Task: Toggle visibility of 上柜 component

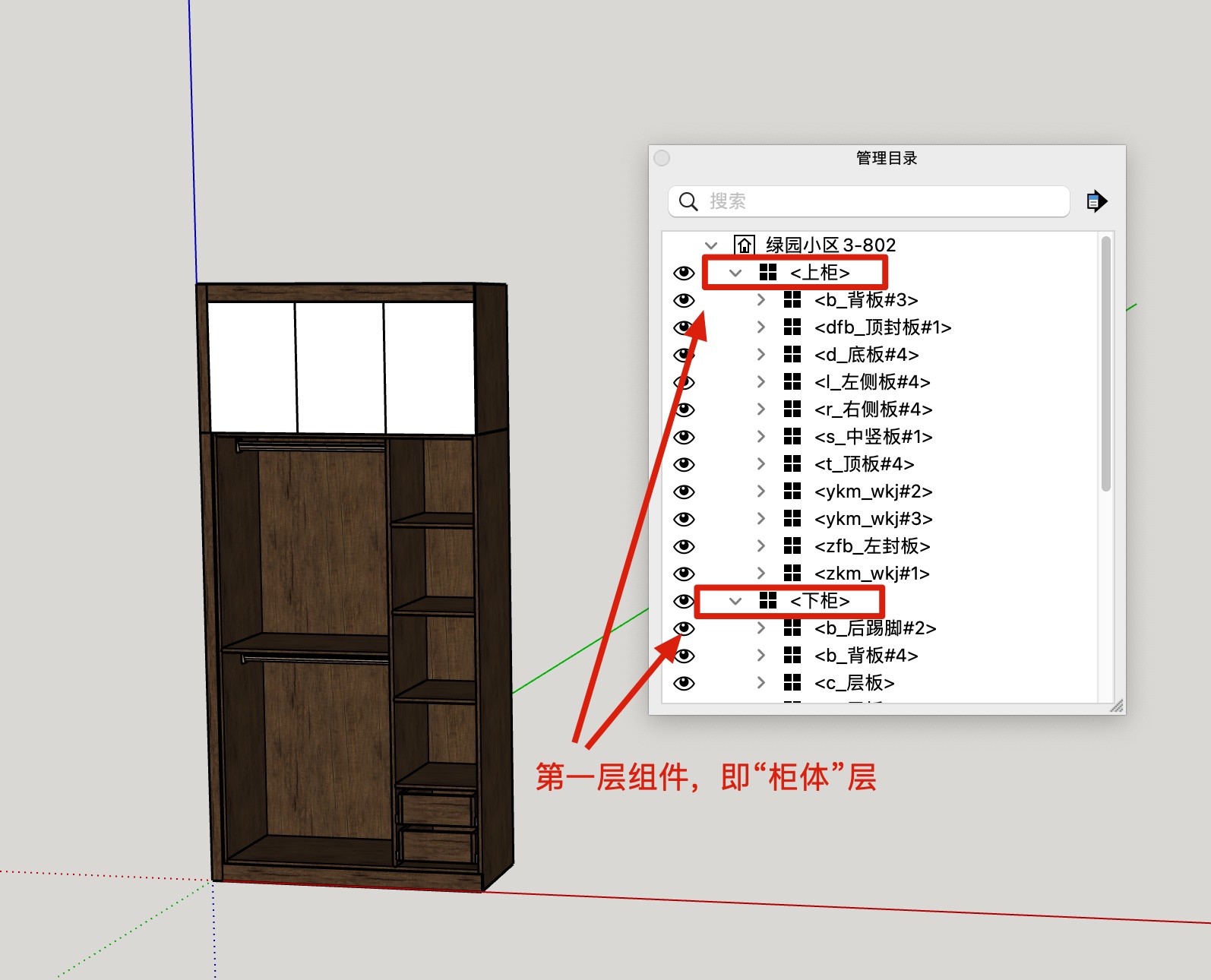Action: 684,273
